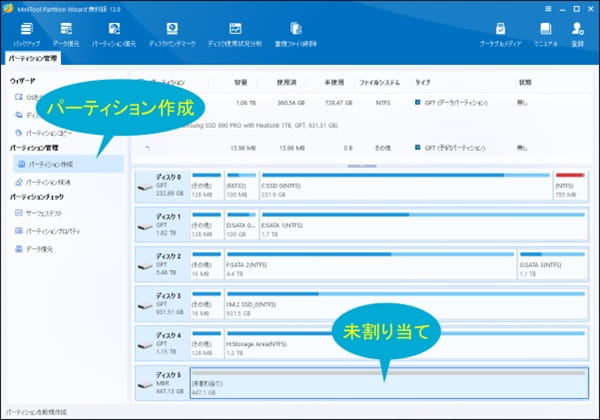Select the F:SATA 2(NTFS) 4.4 TB partition
Image resolution: width=600 pixels, height=420 pixels.
pos(370,265)
